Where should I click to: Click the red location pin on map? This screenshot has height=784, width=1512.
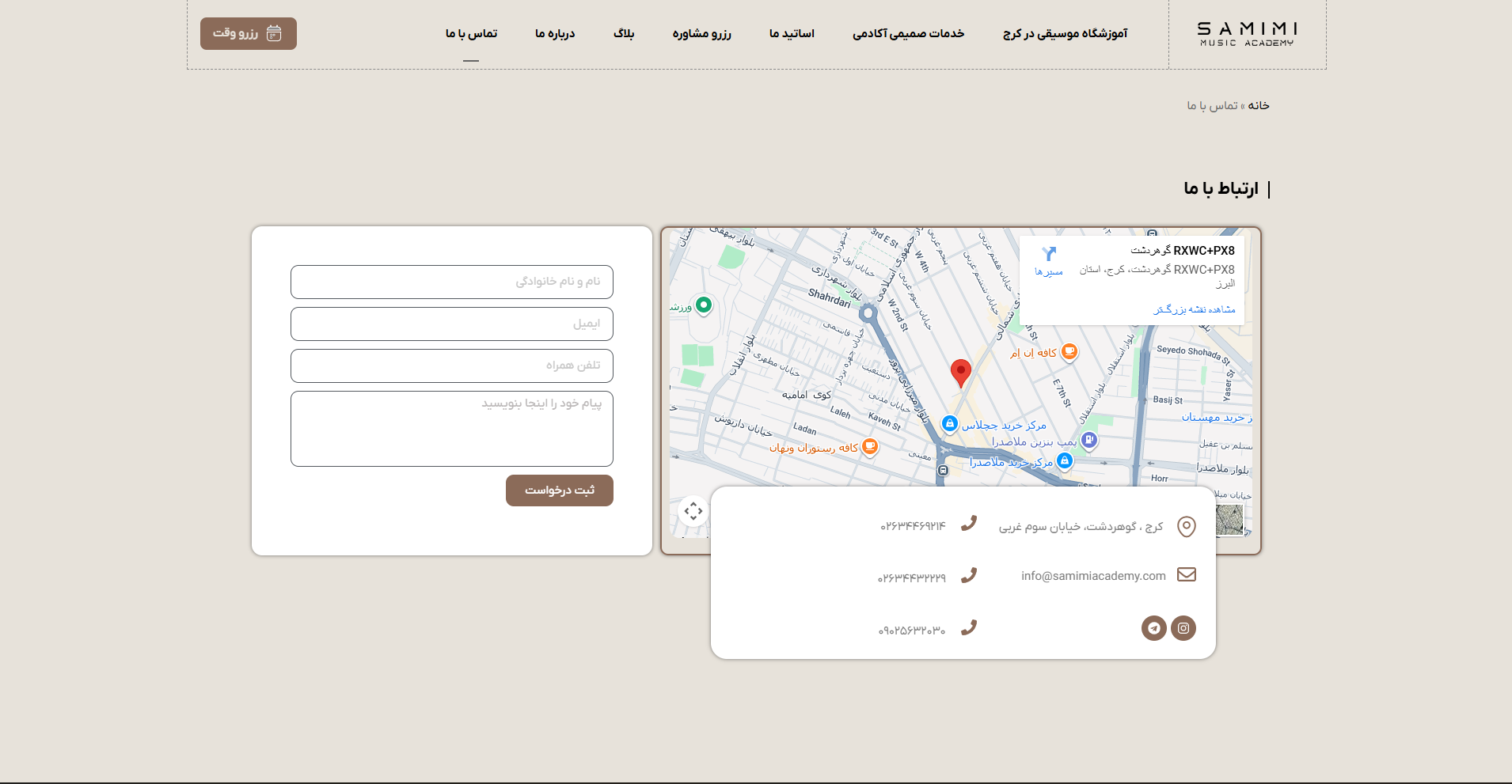960,372
